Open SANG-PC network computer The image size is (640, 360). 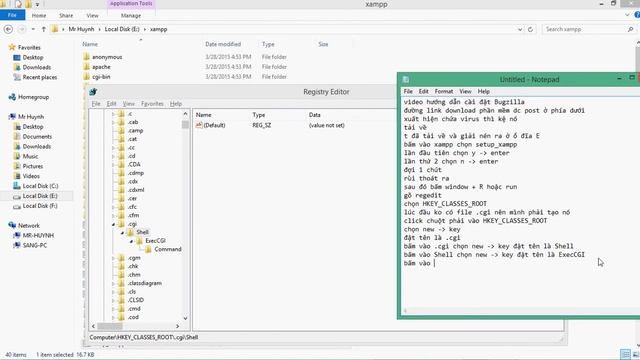point(35,245)
